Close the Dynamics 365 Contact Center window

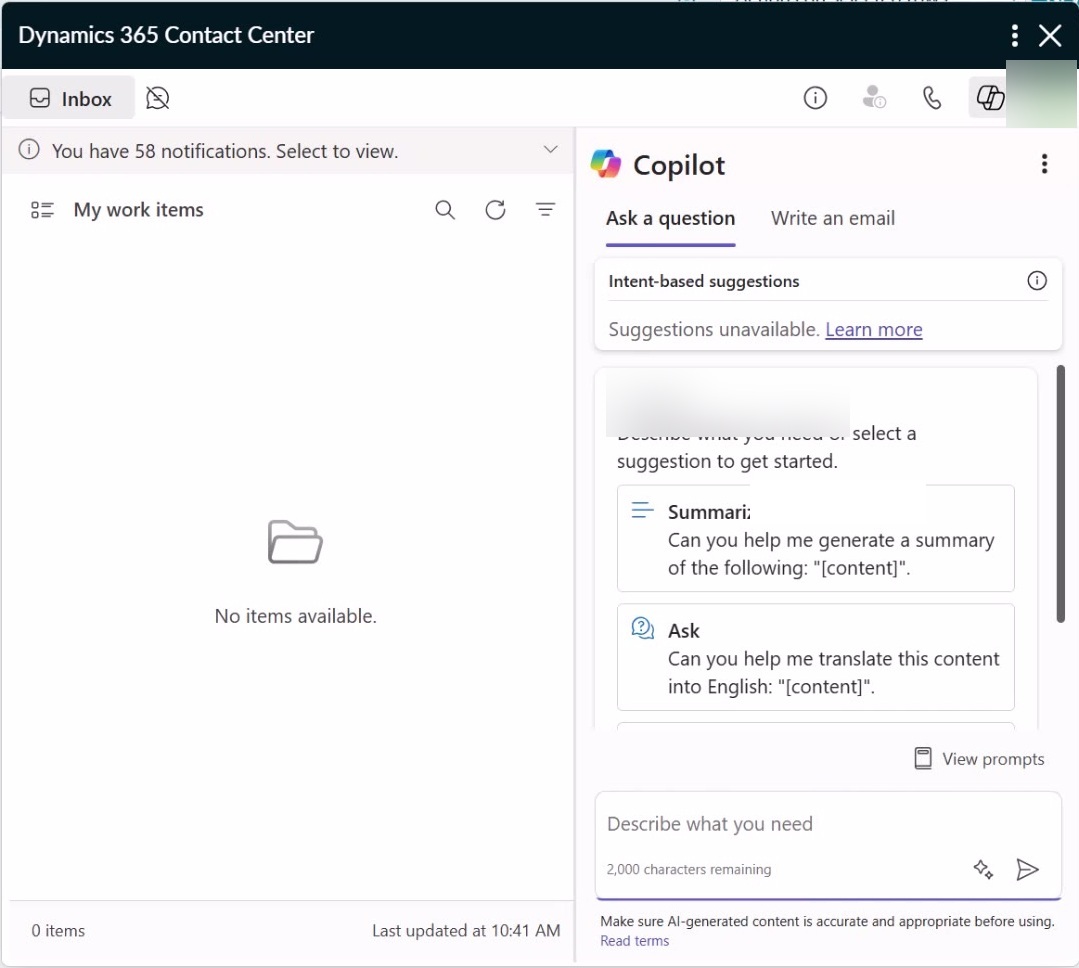click(1050, 35)
